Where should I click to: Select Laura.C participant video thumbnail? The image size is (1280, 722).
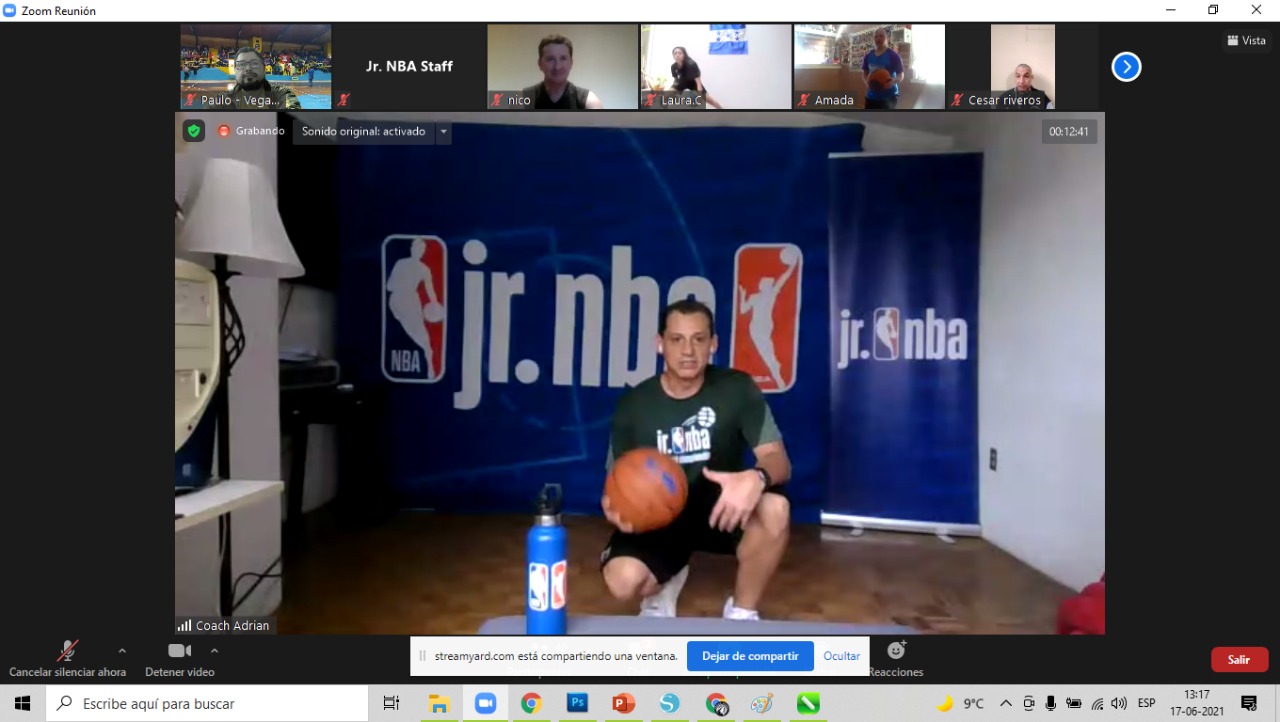pos(716,67)
